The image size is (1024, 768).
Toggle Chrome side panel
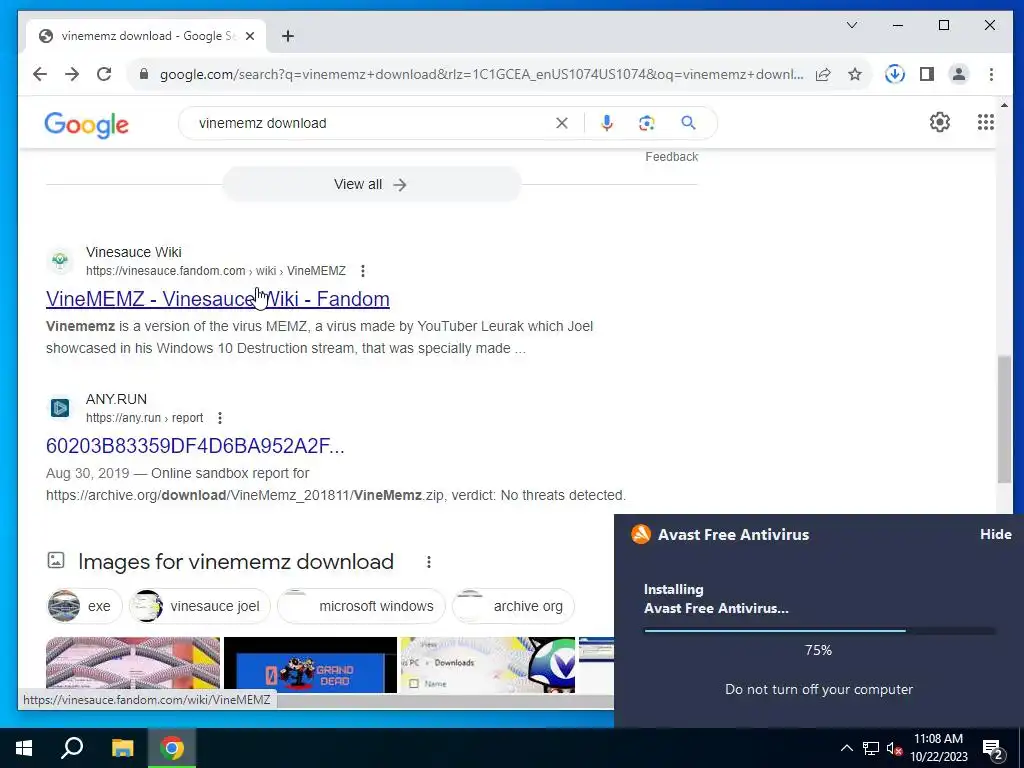[927, 74]
